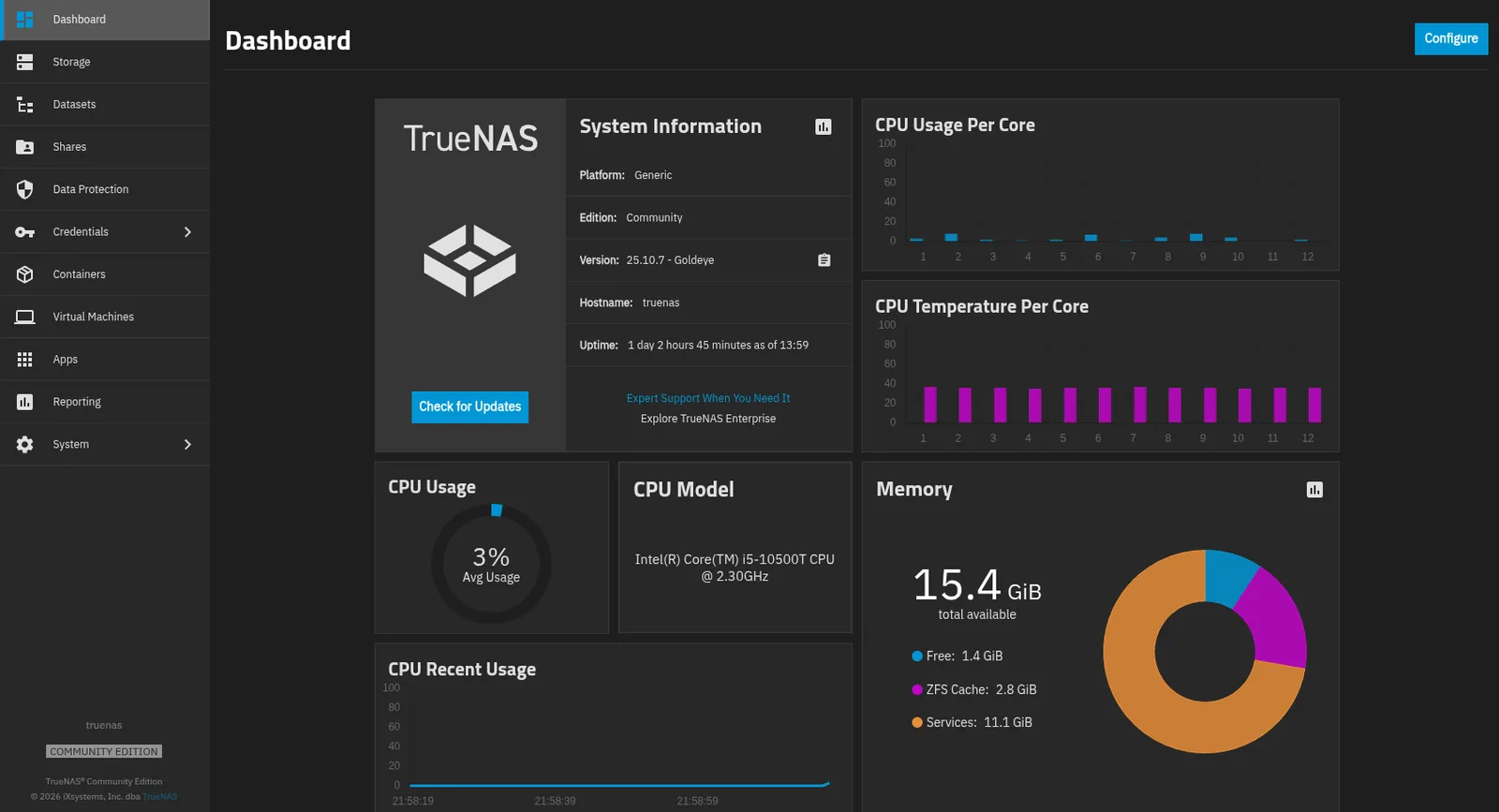The width and height of the screenshot is (1499, 812).
Task: Click the ZFS Cache: 2.8 GiB legend text
Action: pos(981,690)
